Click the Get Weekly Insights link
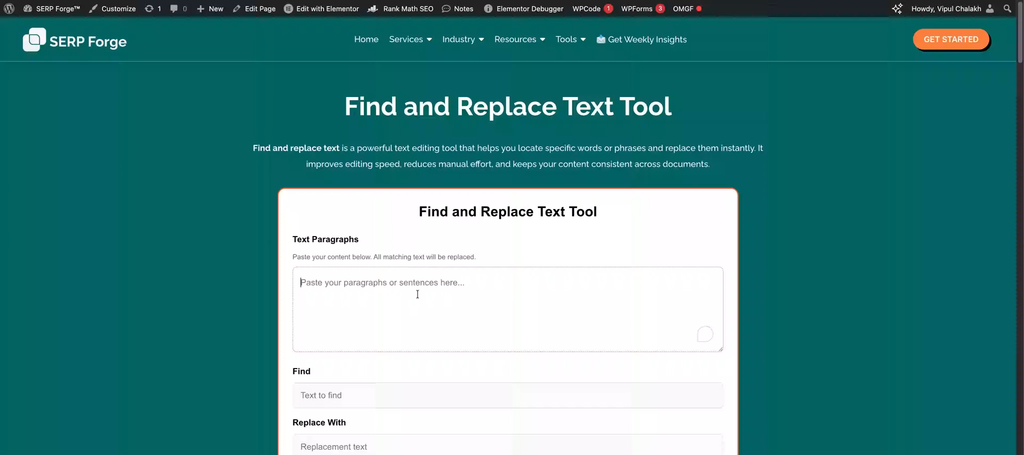Screen dimensions: 1024x455 coord(641,40)
